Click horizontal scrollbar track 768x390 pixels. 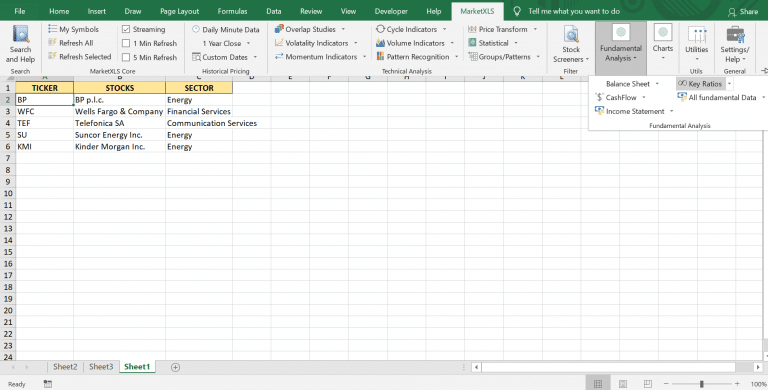point(608,367)
